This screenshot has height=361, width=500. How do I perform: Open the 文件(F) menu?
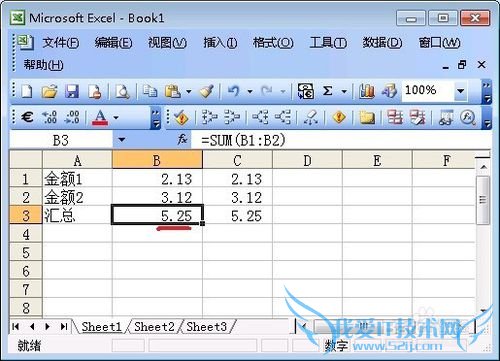coord(61,43)
